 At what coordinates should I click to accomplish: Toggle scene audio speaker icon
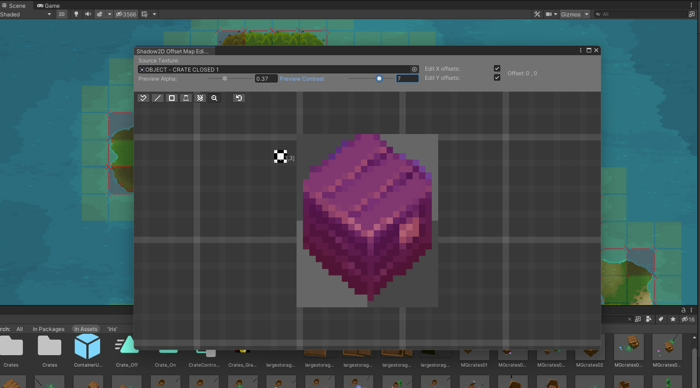(88, 14)
